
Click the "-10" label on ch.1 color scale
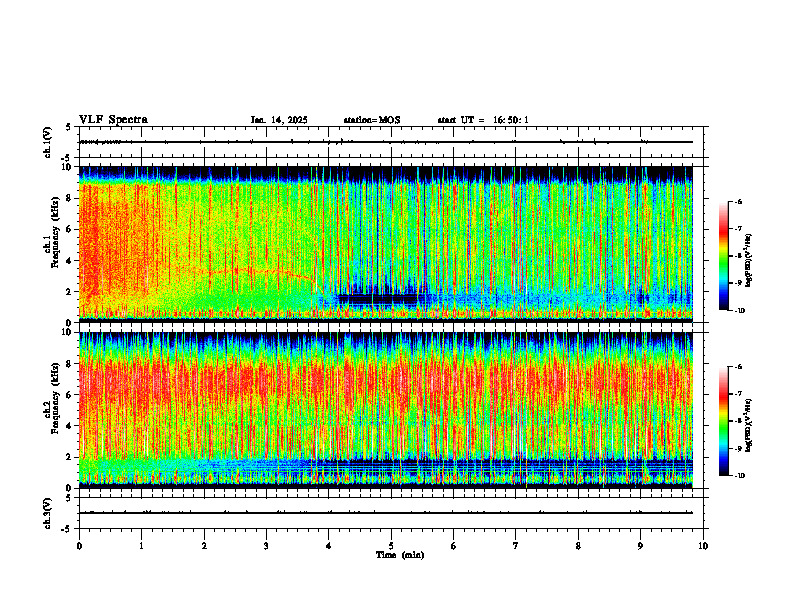[739, 310]
